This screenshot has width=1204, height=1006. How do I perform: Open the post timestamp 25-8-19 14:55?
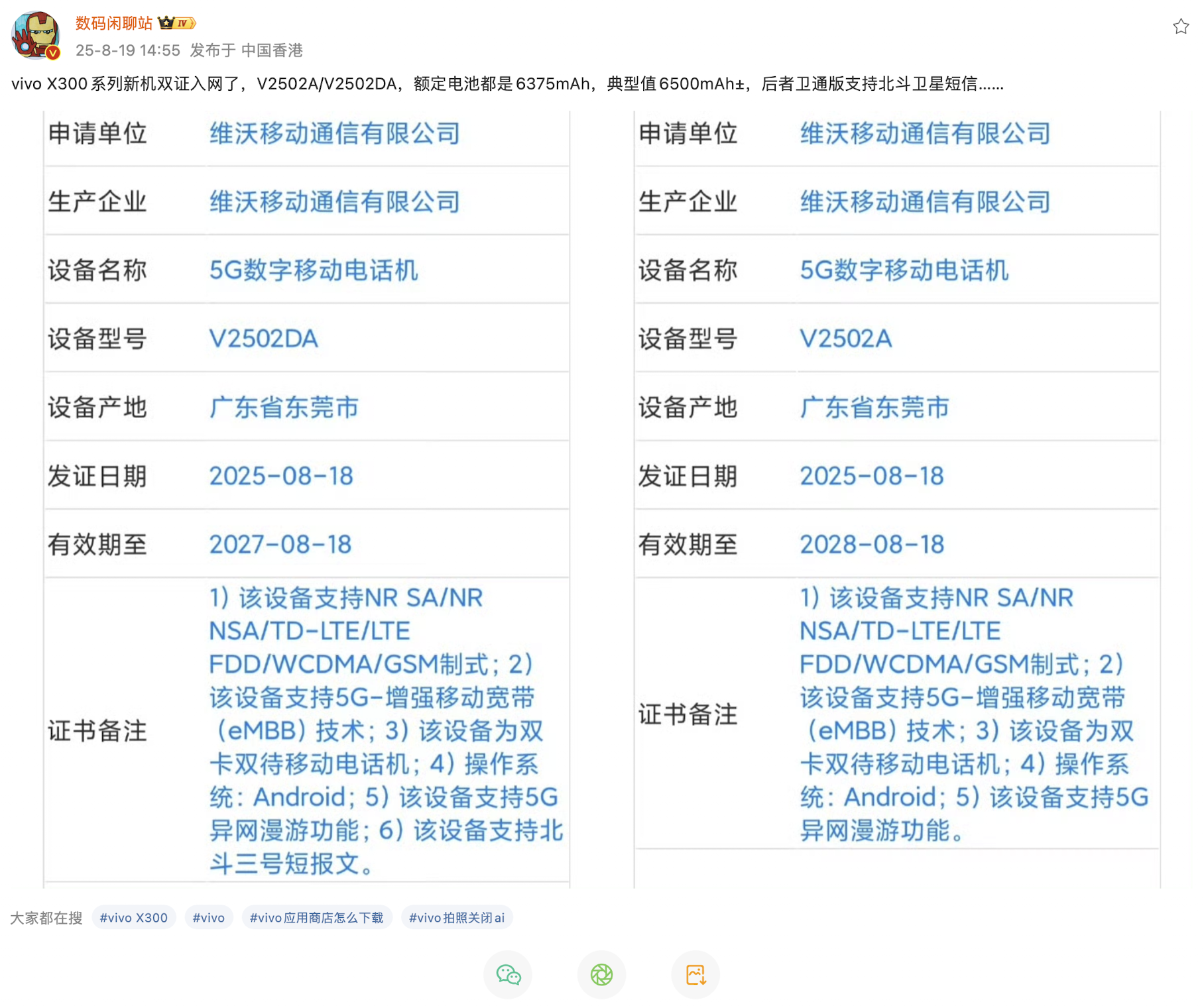pos(128,50)
